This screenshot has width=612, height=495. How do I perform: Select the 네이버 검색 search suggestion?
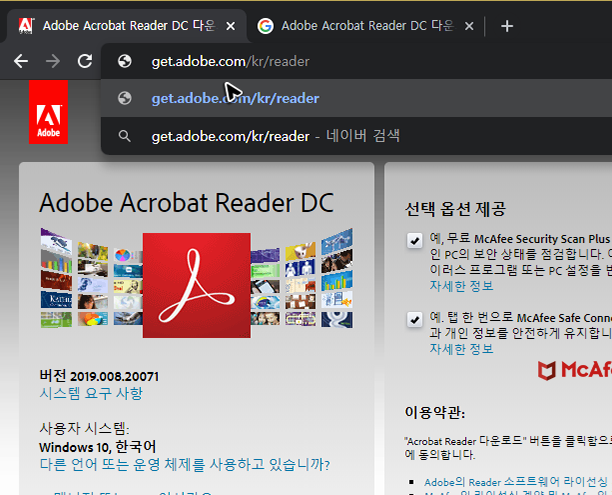[x=356, y=136]
